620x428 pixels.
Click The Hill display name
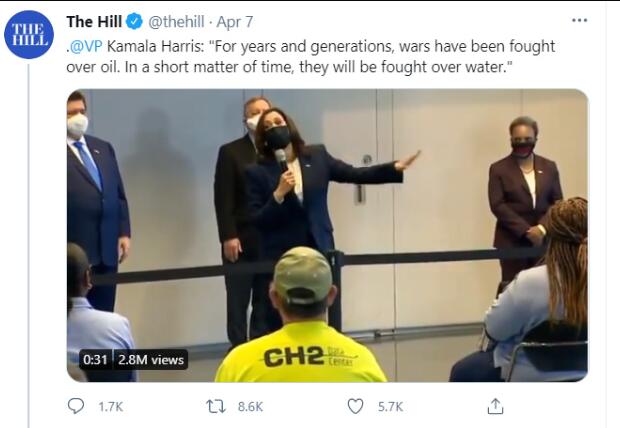(94, 21)
